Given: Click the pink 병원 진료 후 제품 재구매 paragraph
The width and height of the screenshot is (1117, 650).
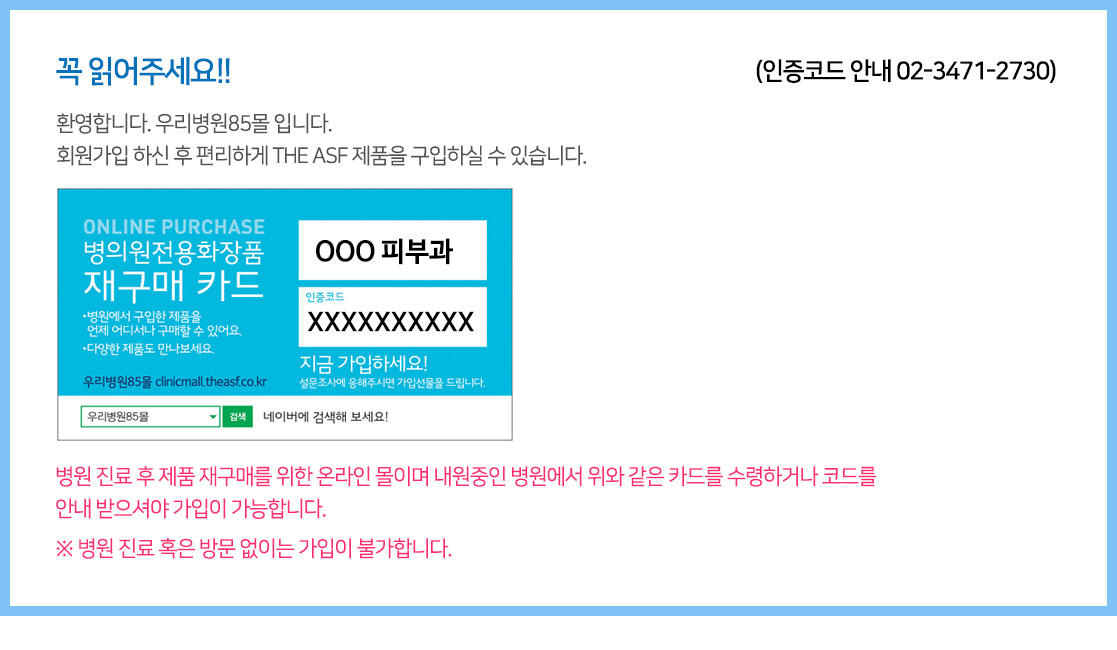Looking at the screenshot, I should [466, 492].
